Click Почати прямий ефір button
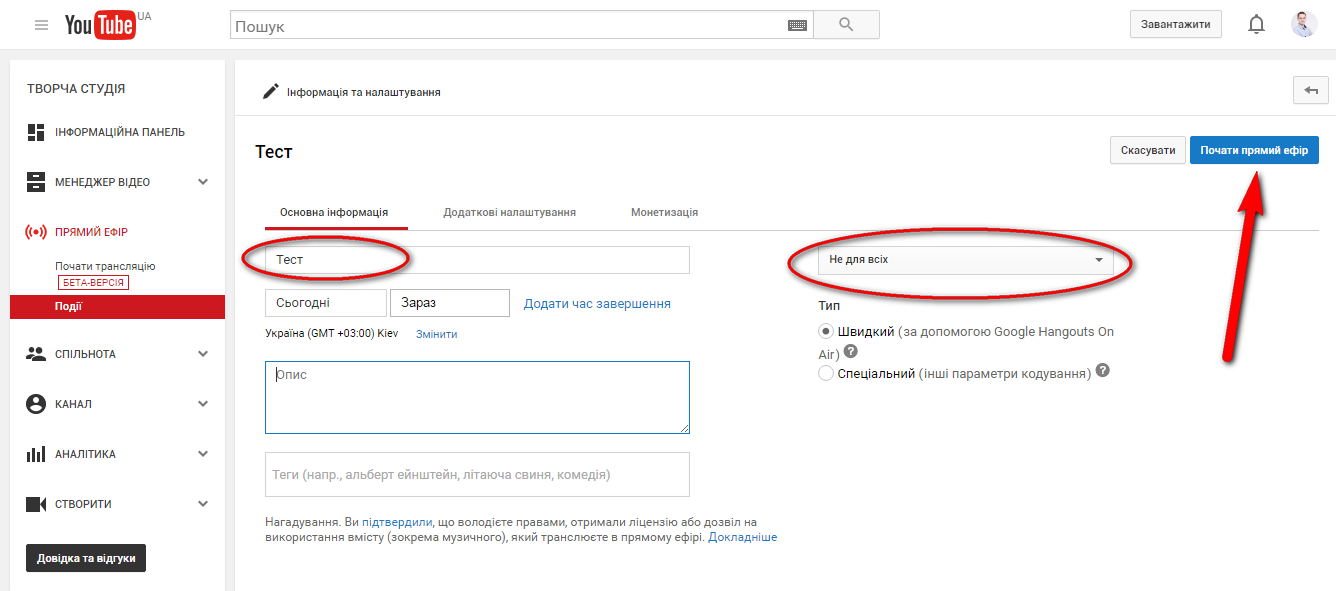The height and width of the screenshot is (591, 1336). tap(1254, 150)
